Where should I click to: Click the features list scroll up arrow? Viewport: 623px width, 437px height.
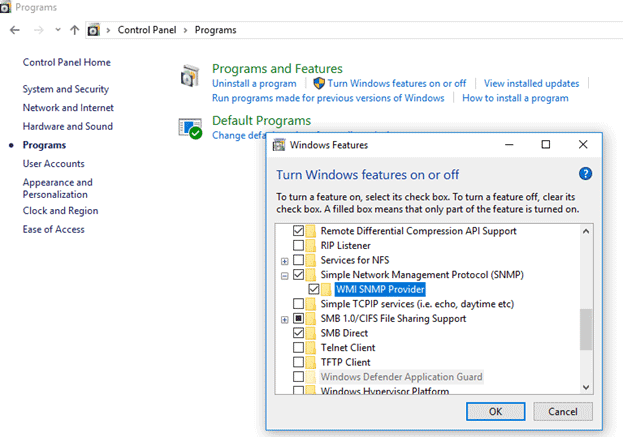[586, 231]
